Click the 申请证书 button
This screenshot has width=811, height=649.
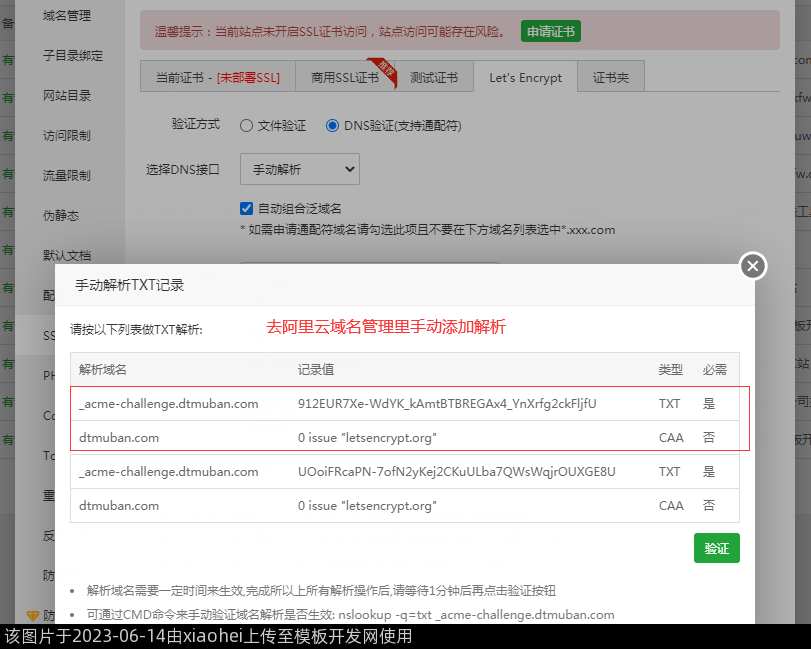click(x=550, y=31)
